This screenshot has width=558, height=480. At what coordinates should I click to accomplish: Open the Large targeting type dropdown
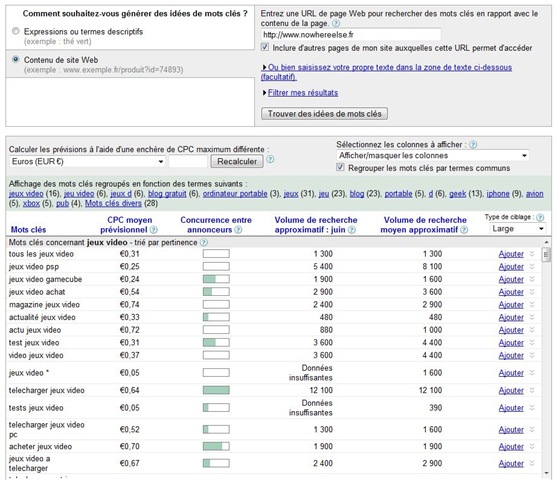[x=517, y=229]
